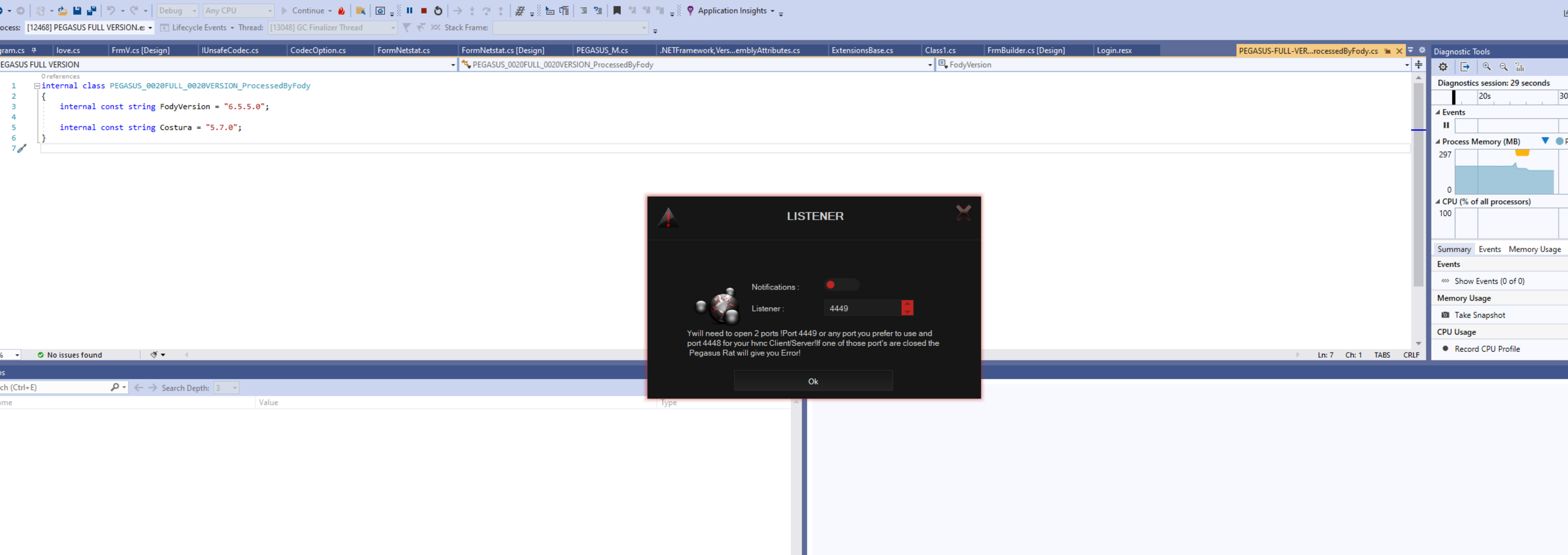Click the diagnostics timeline ruler at 20s
The image size is (1568, 555).
click(1485, 96)
